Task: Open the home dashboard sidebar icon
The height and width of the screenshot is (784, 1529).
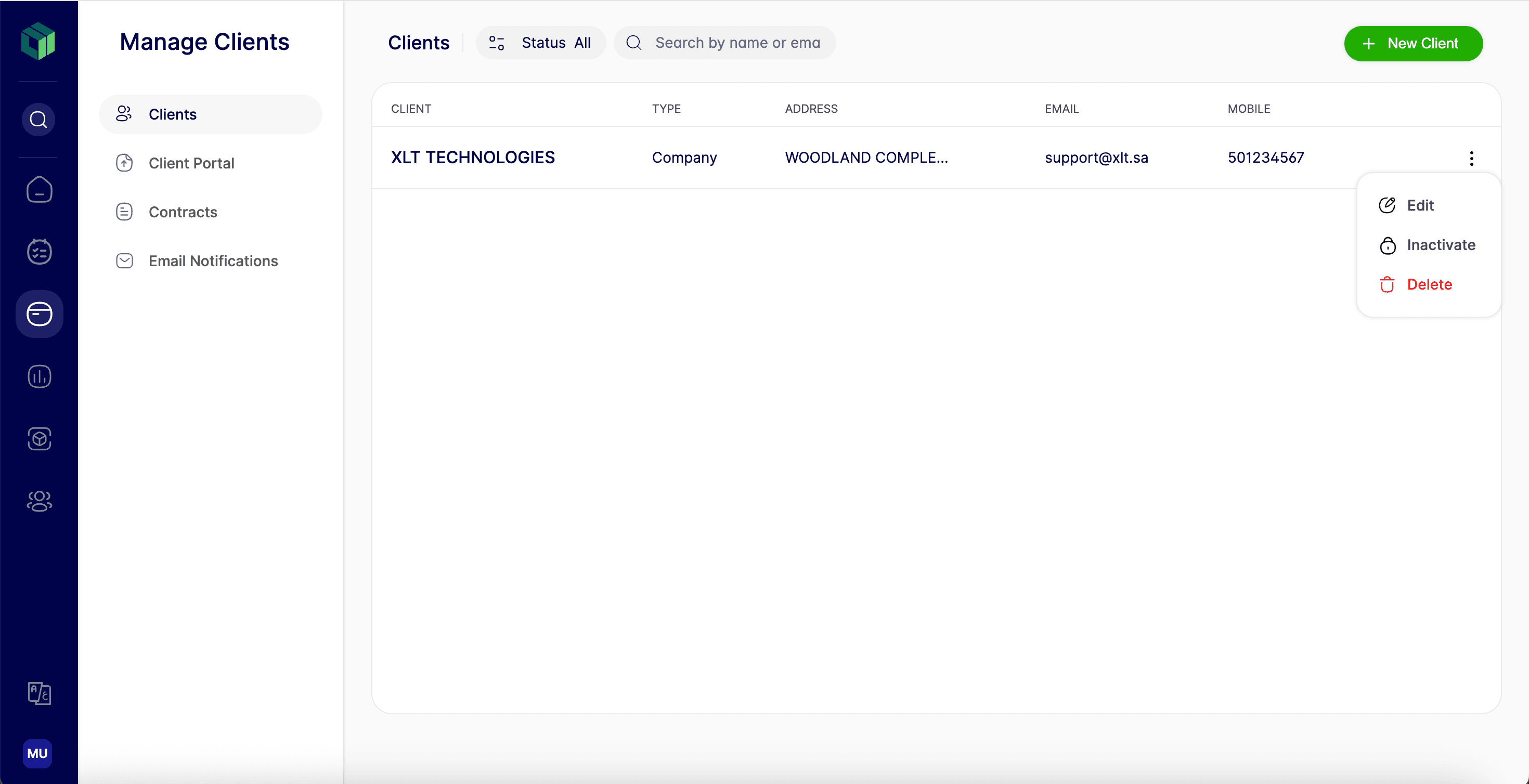Action: click(39, 190)
